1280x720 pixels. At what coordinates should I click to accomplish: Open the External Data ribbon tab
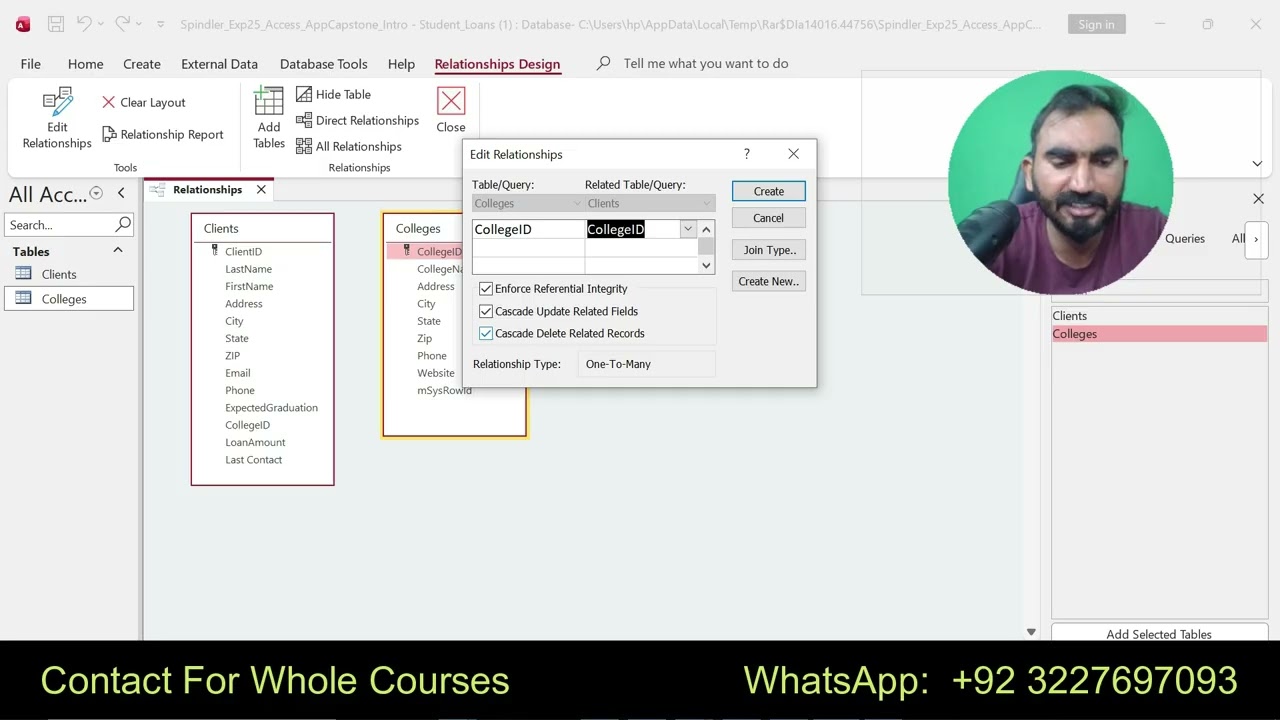pyautogui.click(x=219, y=63)
